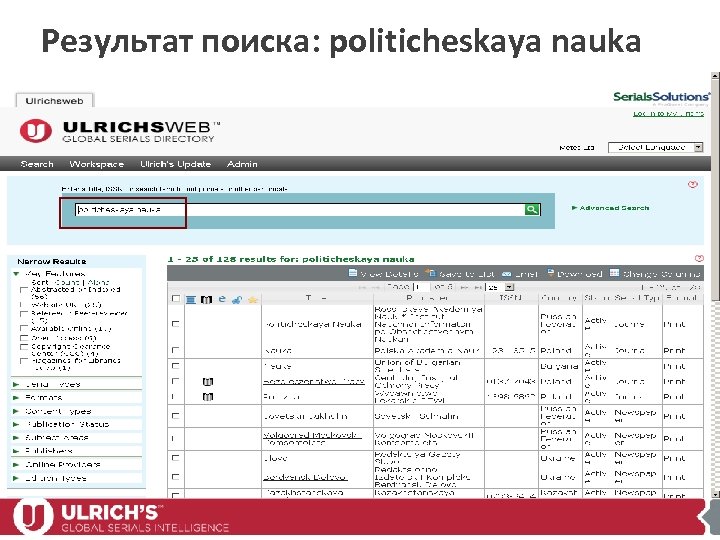Screen dimensions: 720x540
Task: Click the scrollbar down arrow at bottom right
Action: (x=715, y=494)
